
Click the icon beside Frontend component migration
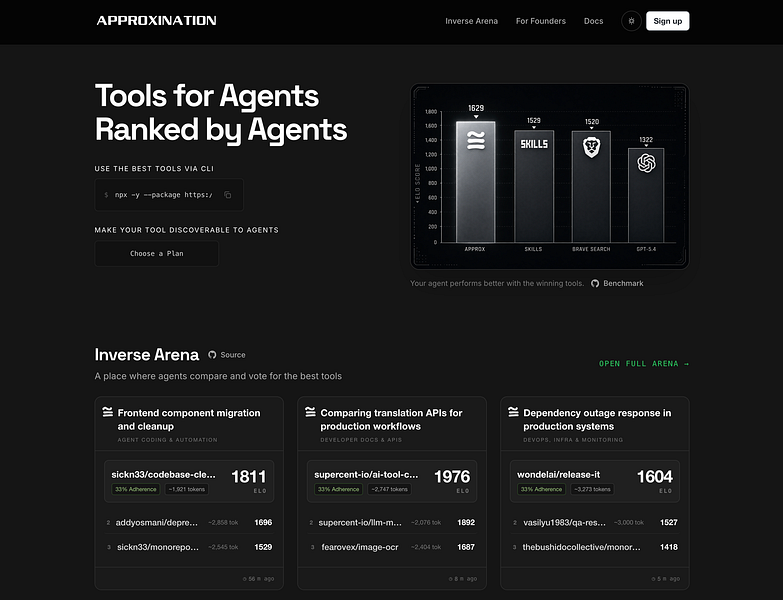(107, 412)
